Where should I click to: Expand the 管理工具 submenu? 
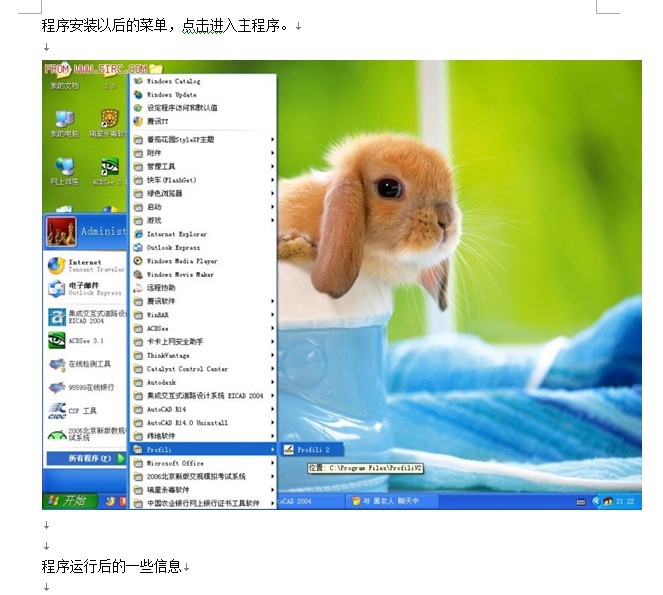(x=203, y=166)
